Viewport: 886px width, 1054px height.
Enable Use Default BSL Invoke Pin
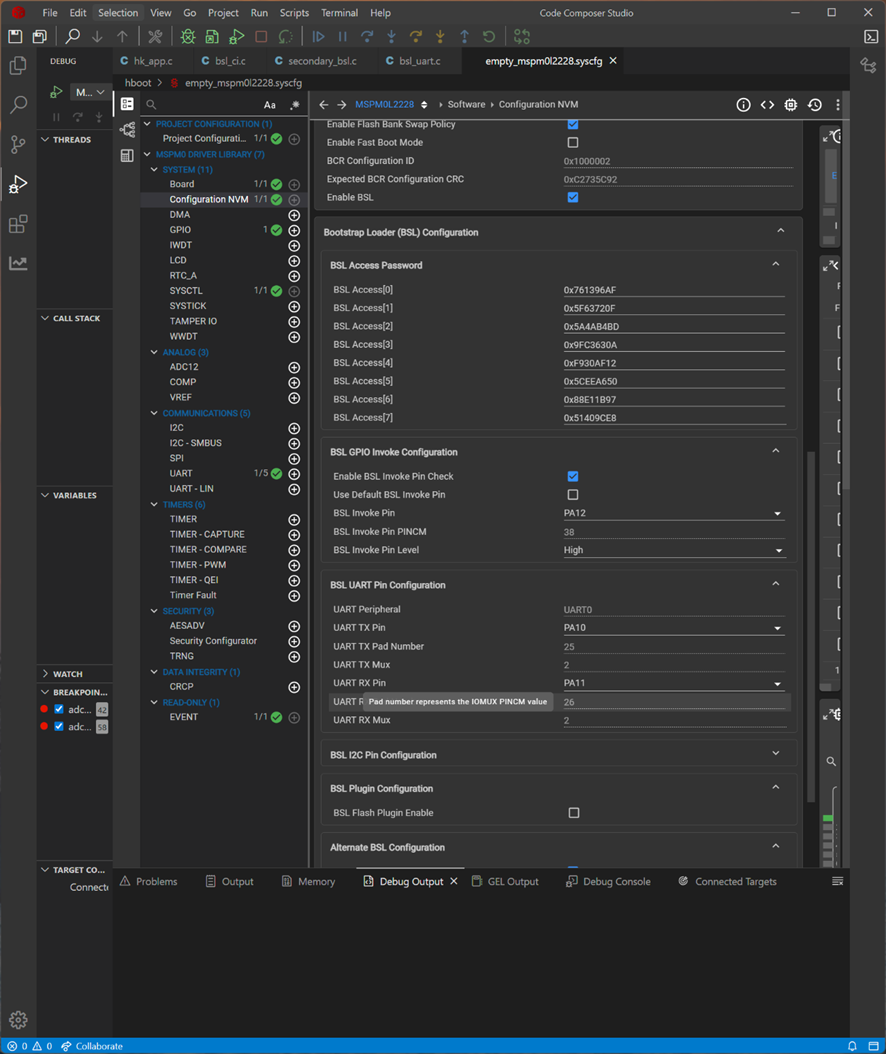click(x=573, y=495)
